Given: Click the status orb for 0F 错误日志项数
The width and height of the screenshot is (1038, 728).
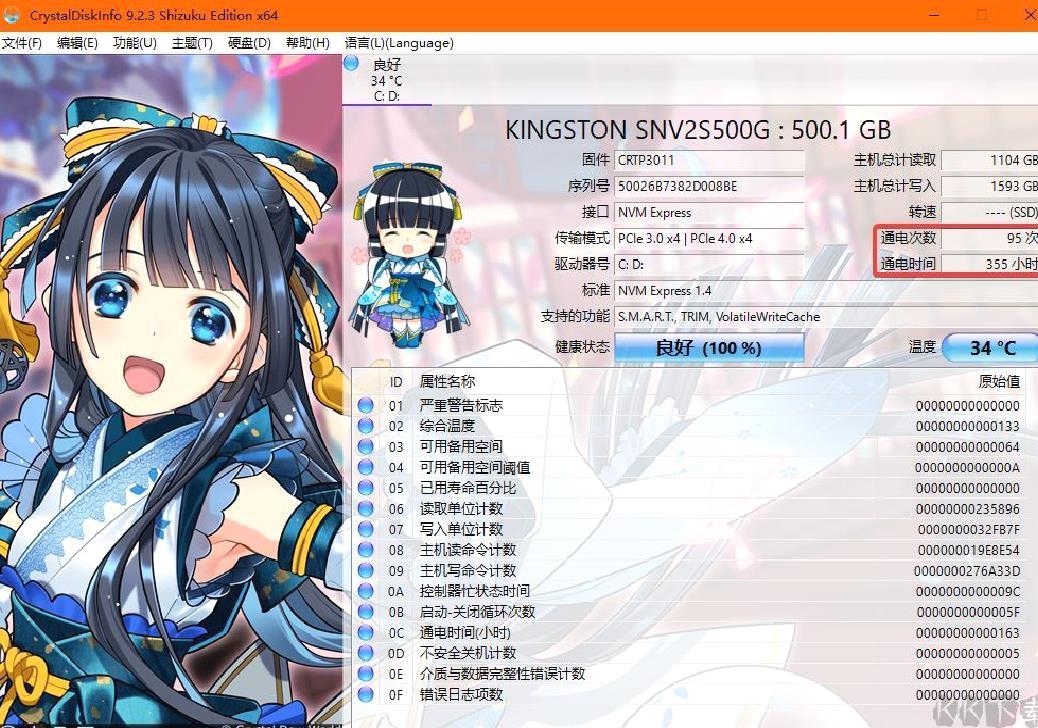Looking at the screenshot, I should (x=365, y=694).
